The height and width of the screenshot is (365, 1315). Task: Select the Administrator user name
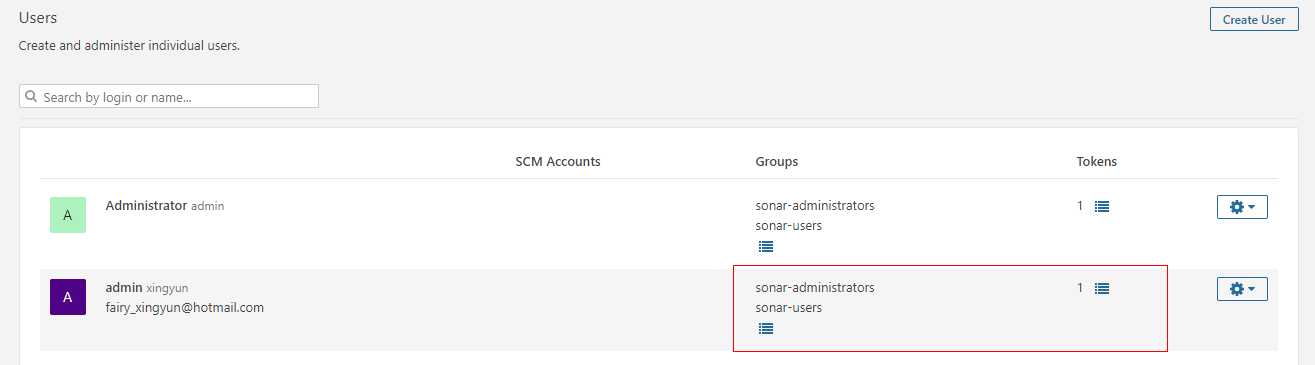(x=146, y=205)
